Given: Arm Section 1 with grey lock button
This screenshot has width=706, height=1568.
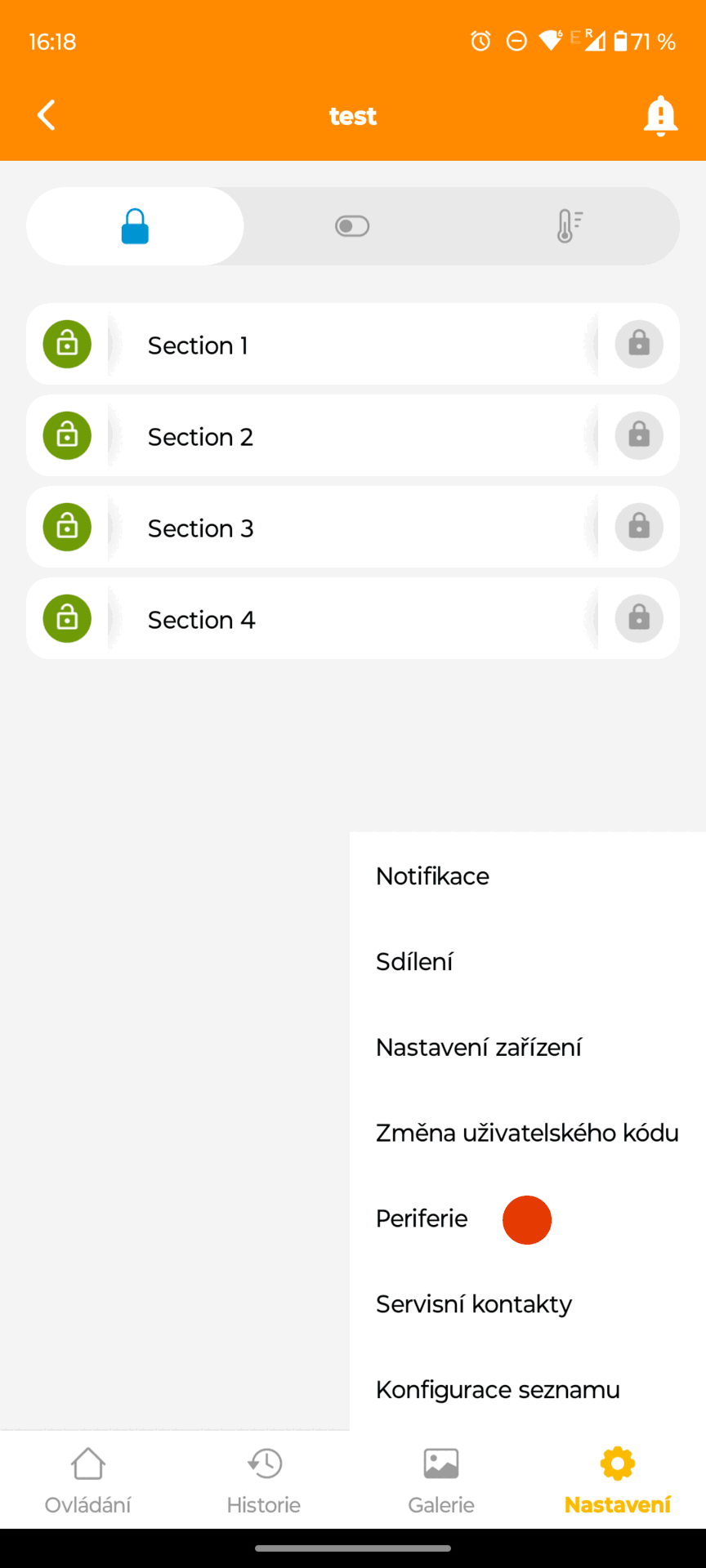Looking at the screenshot, I should pos(638,344).
